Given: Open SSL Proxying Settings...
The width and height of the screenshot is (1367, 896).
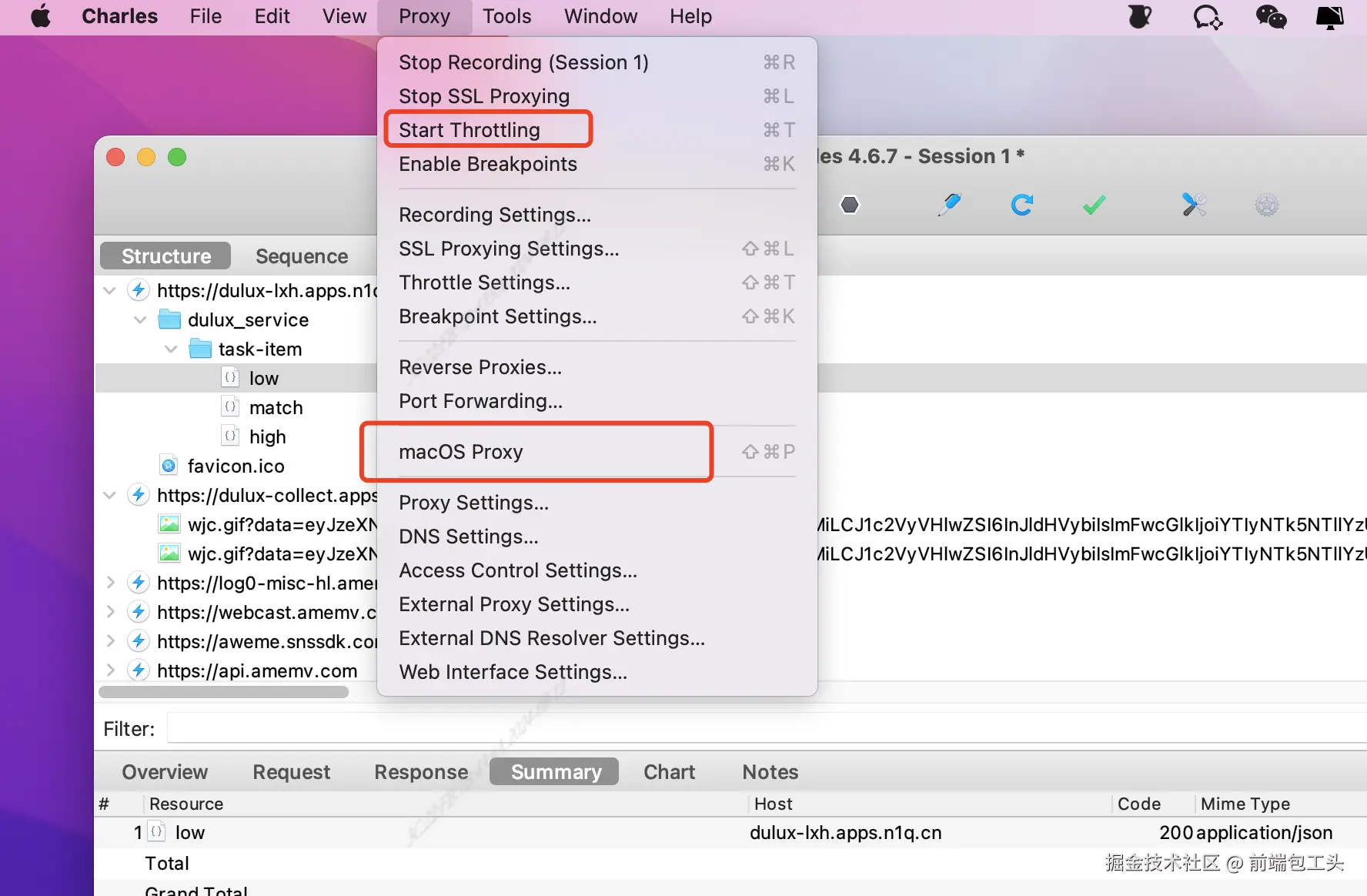Looking at the screenshot, I should (x=597, y=249).
